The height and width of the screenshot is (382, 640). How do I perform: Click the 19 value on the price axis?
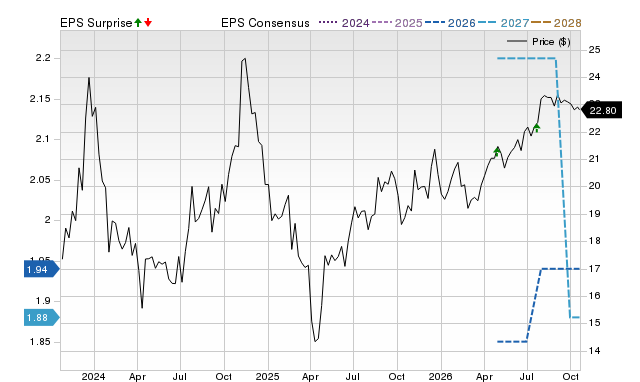coord(594,213)
